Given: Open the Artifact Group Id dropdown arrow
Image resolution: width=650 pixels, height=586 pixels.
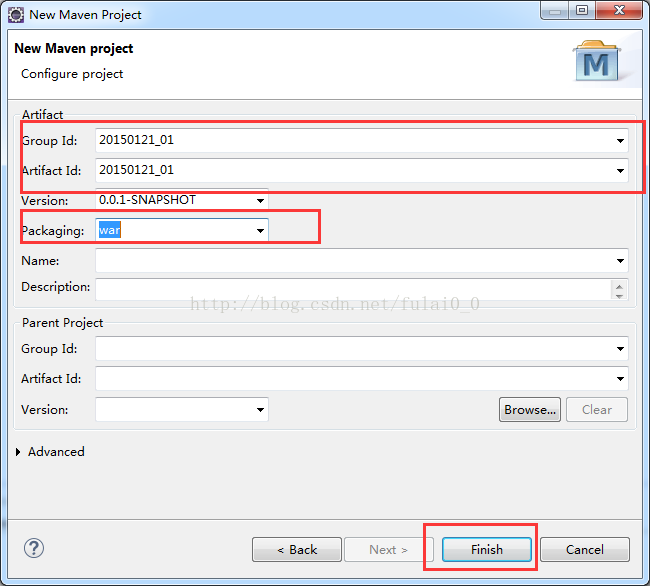Looking at the screenshot, I should tap(620, 140).
